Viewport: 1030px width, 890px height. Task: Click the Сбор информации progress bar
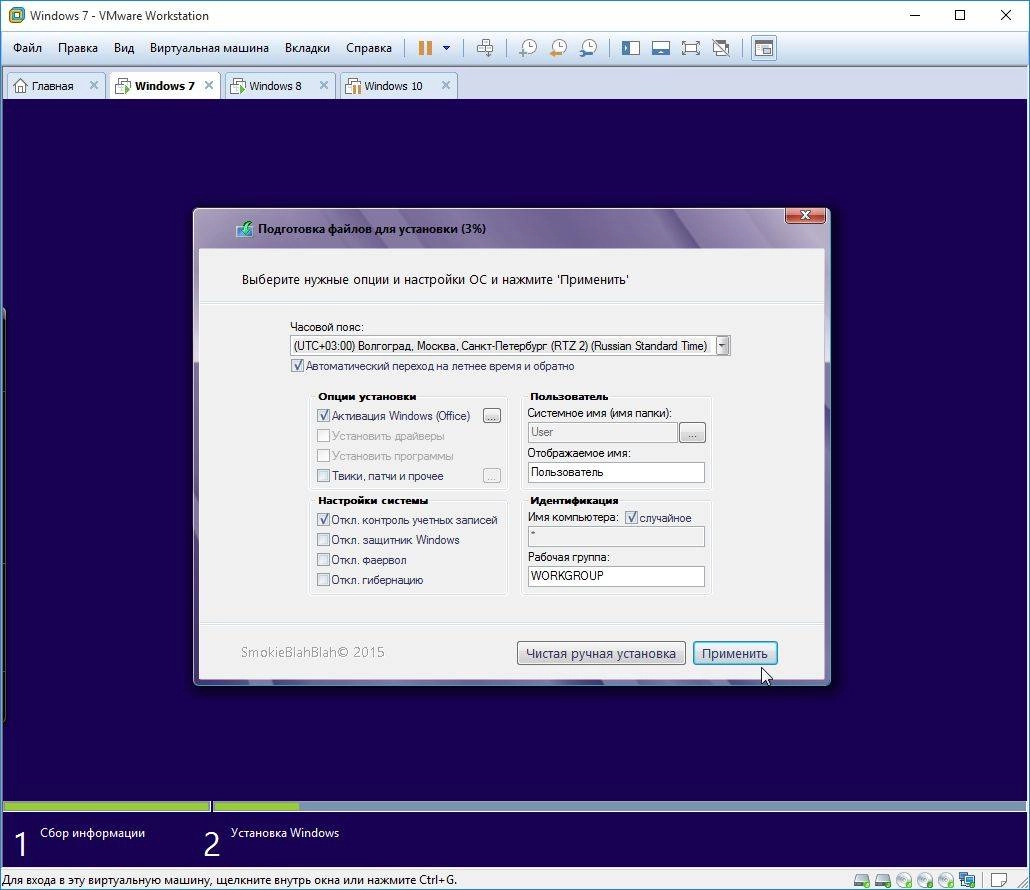tap(106, 806)
